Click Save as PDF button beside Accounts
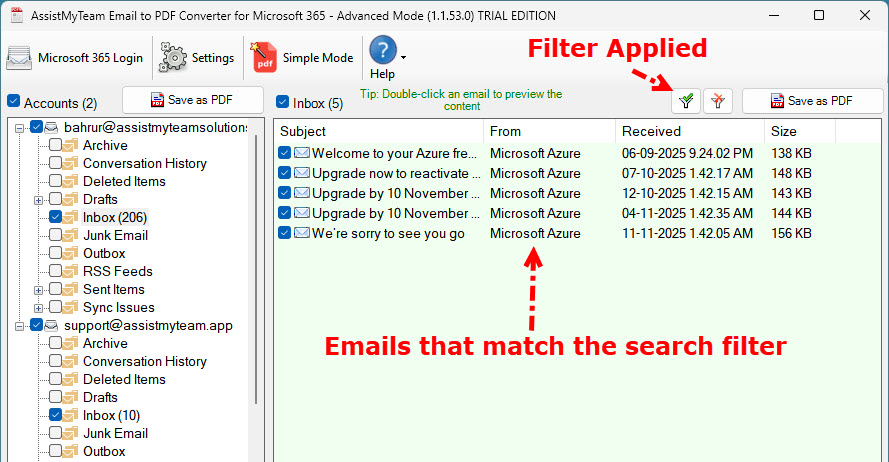This screenshot has height=462, width=889. coord(192,100)
